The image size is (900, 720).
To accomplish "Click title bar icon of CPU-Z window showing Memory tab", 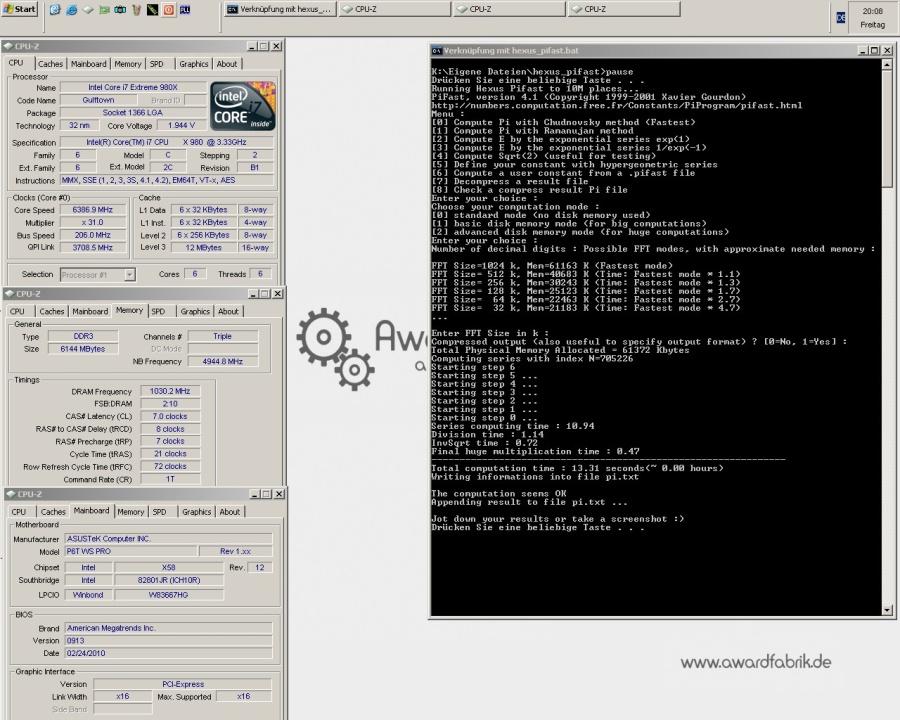I will tap(9, 293).
